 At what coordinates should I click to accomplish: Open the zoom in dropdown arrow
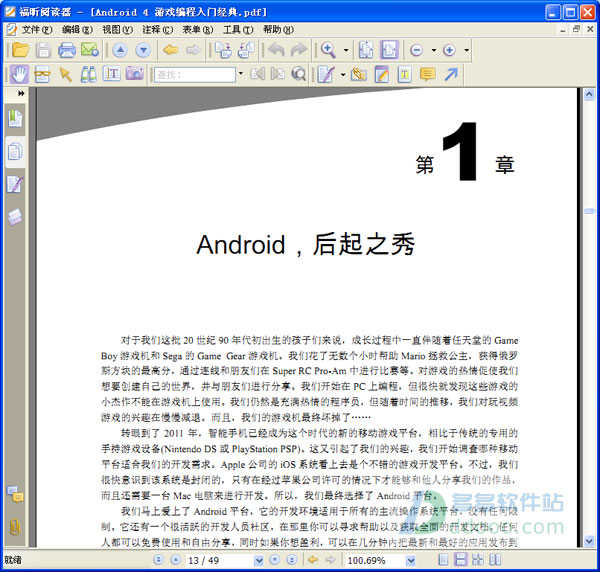coord(466,50)
